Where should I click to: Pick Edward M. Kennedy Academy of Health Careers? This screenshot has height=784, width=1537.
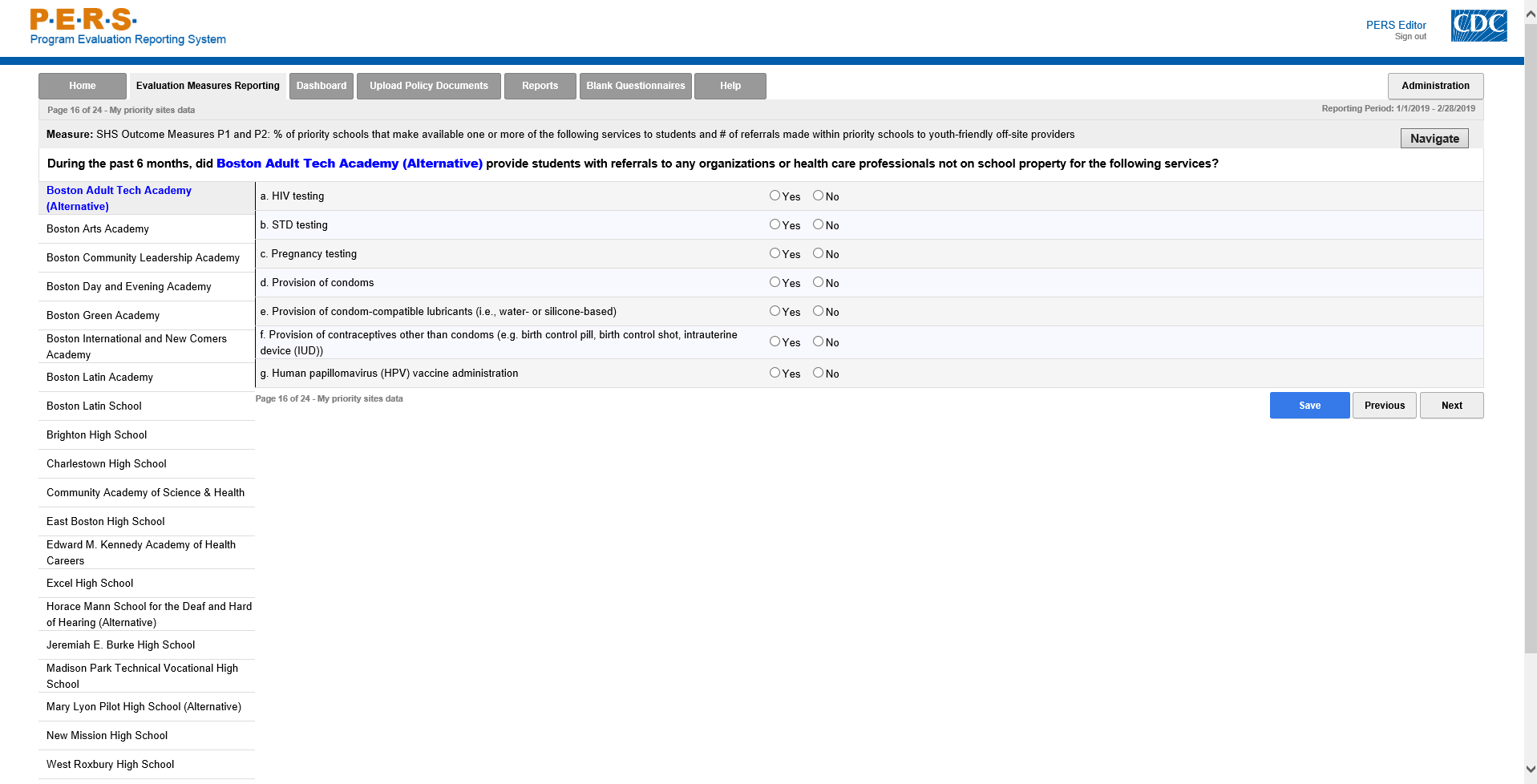click(x=147, y=552)
